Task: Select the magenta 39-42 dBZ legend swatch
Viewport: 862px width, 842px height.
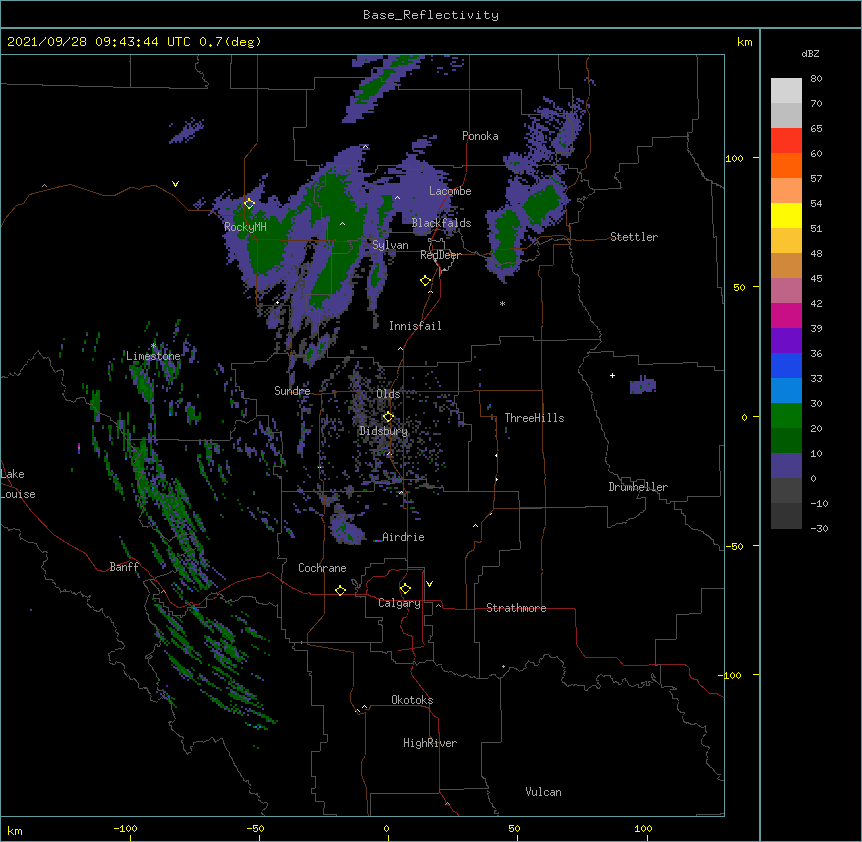Action: (x=786, y=315)
